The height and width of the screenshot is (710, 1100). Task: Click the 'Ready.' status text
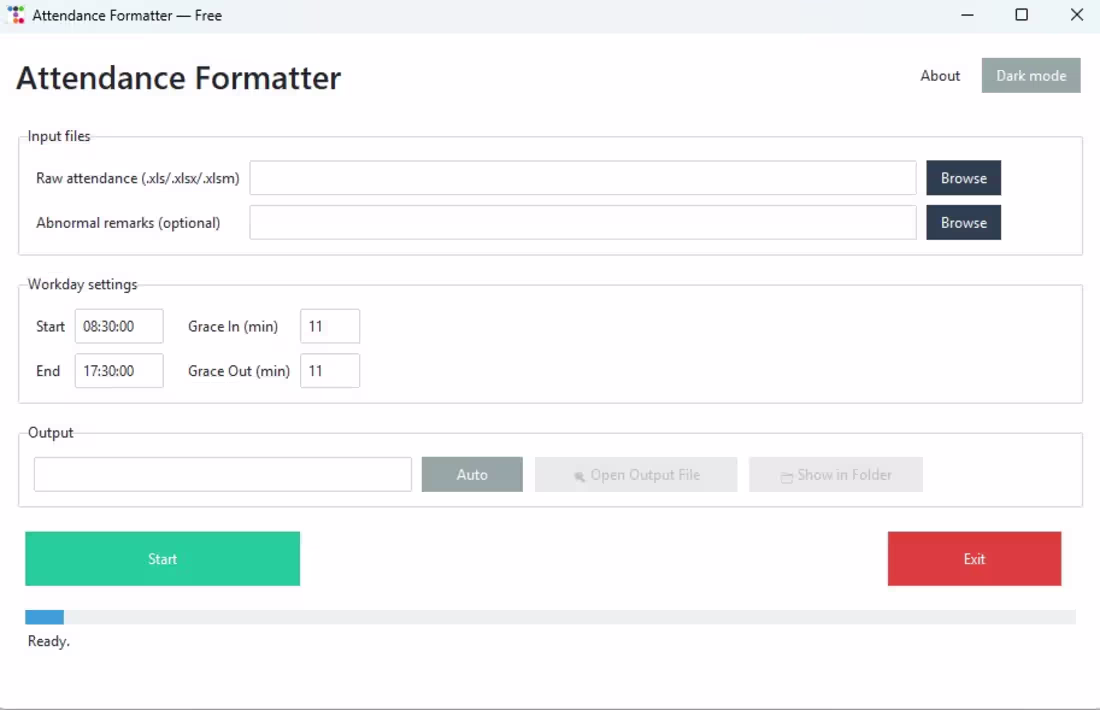coord(48,641)
